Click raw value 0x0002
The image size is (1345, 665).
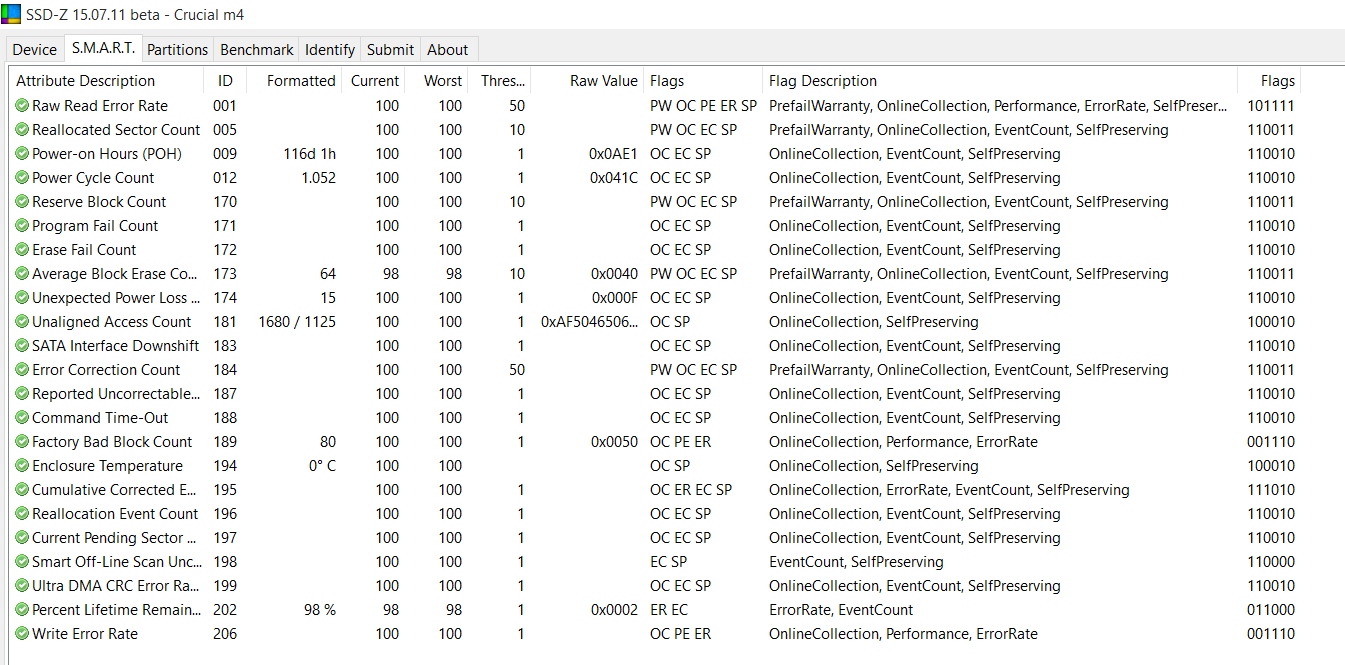[613, 610]
